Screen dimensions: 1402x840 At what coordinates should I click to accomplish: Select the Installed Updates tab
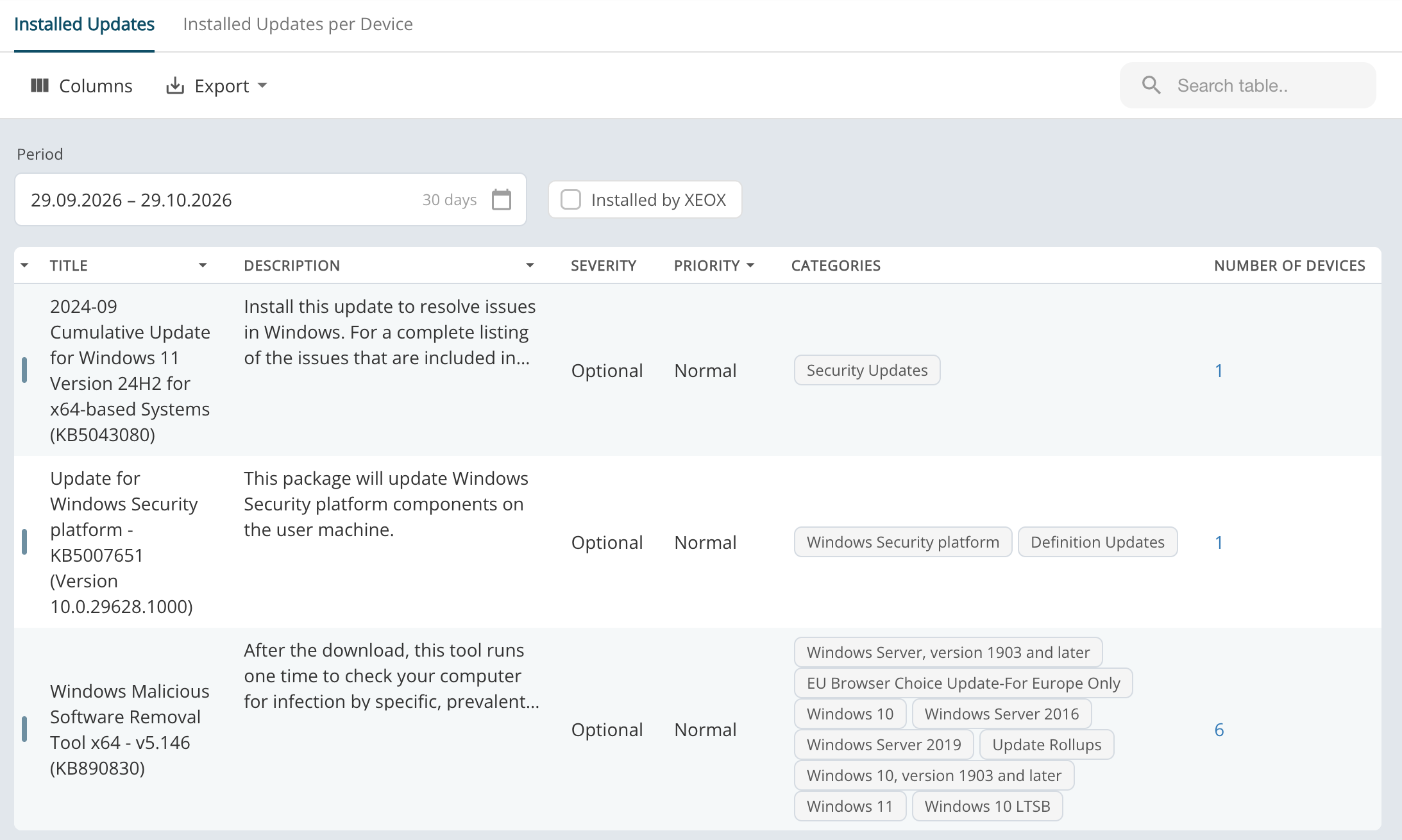pos(84,24)
